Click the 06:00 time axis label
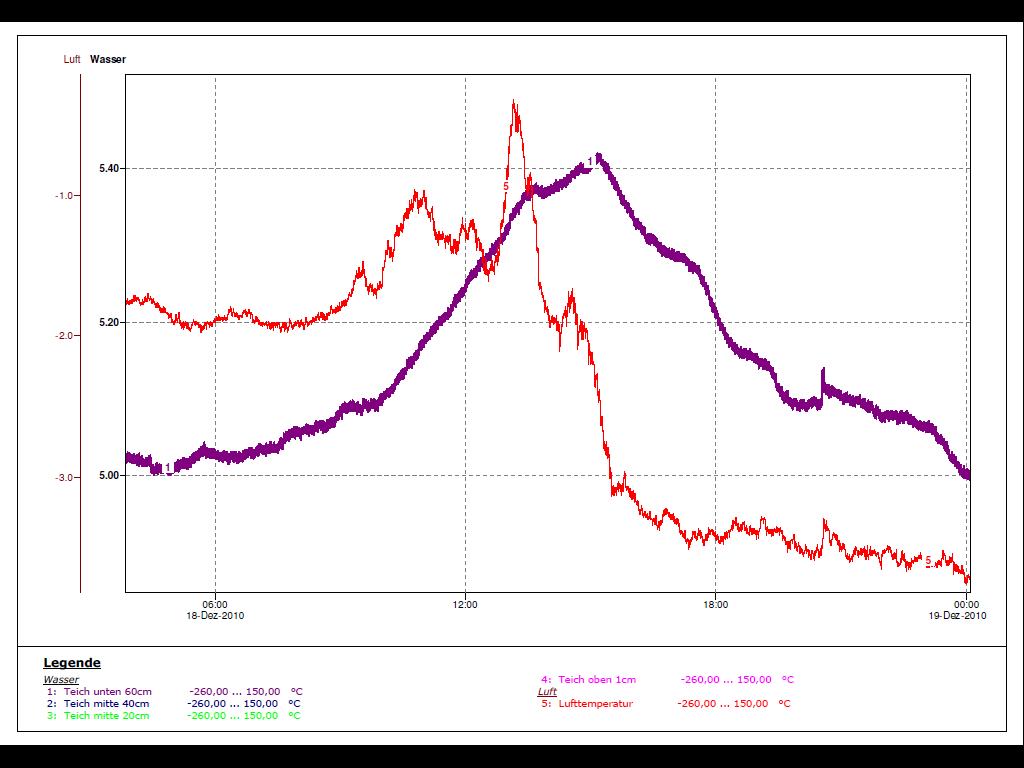This screenshot has height=768, width=1024. pyautogui.click(x=215, y=604)
